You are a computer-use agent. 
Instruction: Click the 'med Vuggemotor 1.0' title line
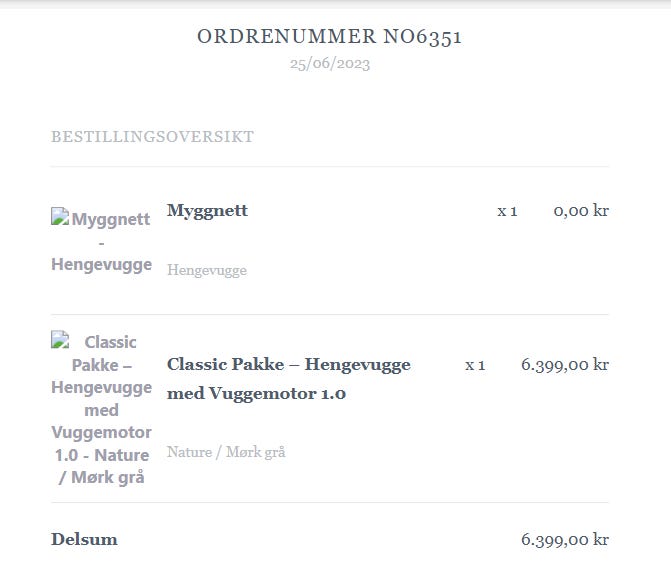(256, 394)
